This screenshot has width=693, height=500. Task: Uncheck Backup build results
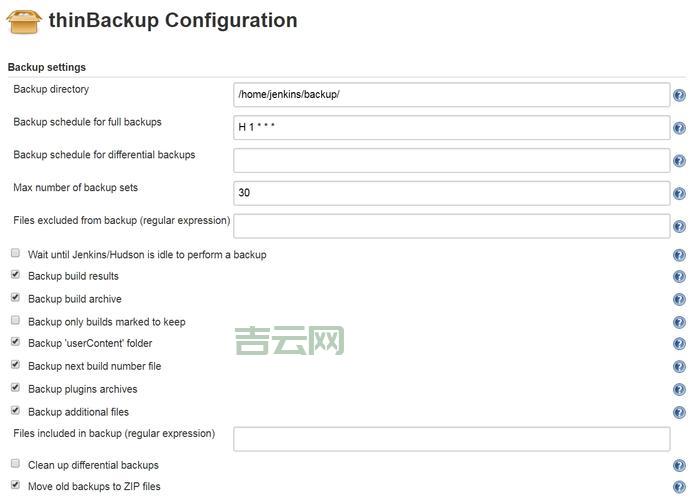(15, 275)
